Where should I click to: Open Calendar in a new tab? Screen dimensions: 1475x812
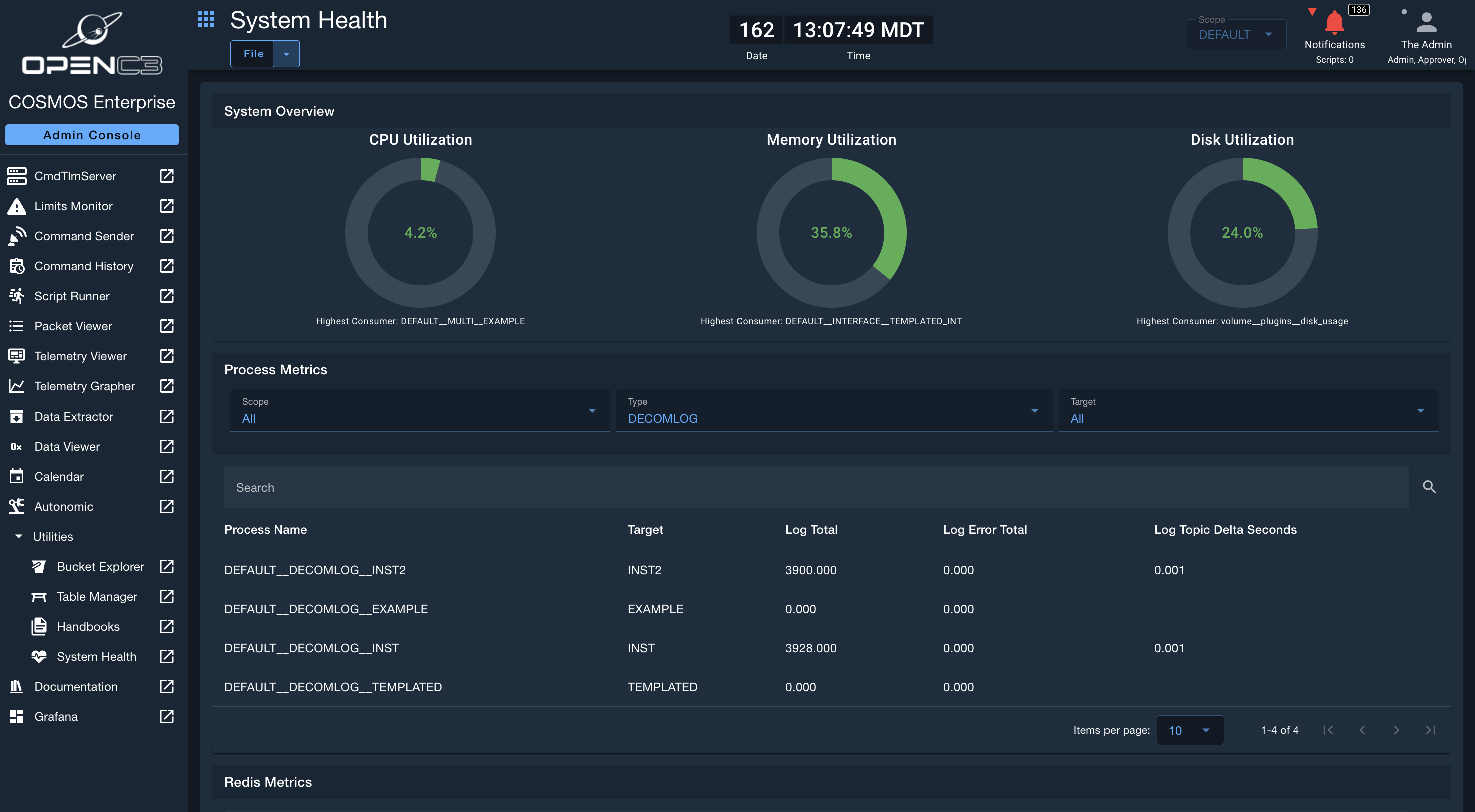click(x=167, y=477)
